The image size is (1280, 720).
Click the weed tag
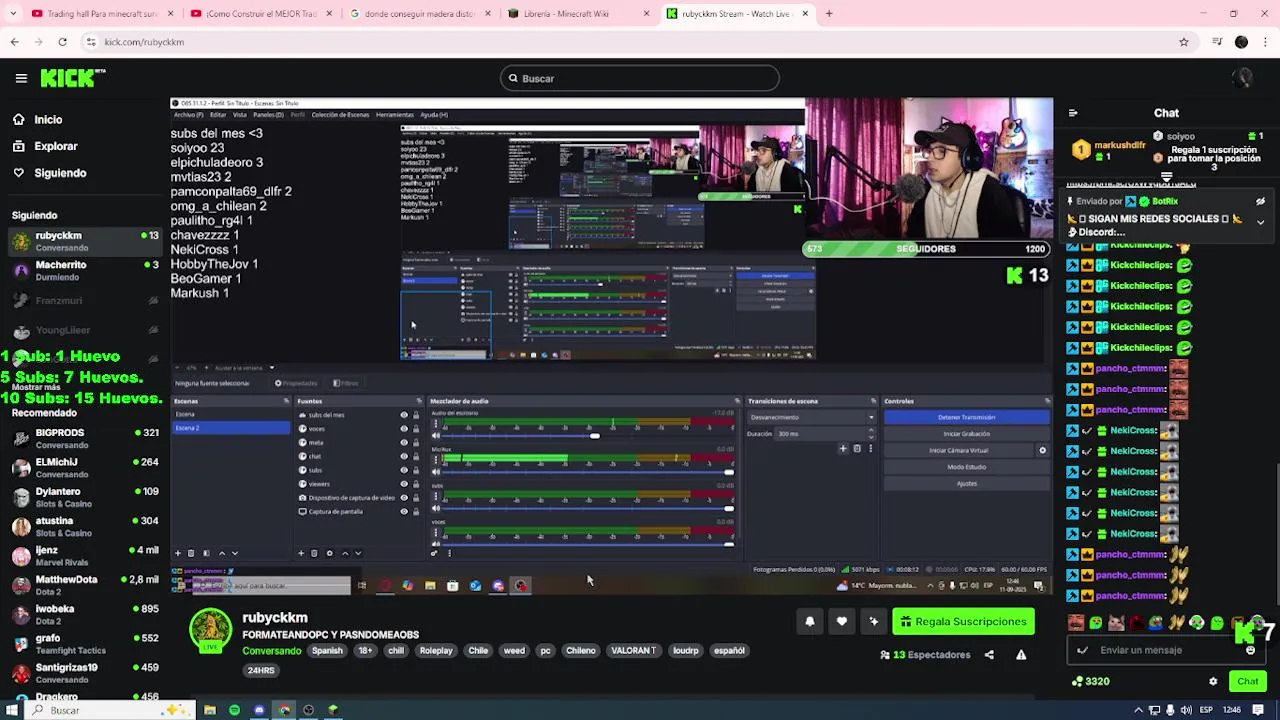coord(514,651)
